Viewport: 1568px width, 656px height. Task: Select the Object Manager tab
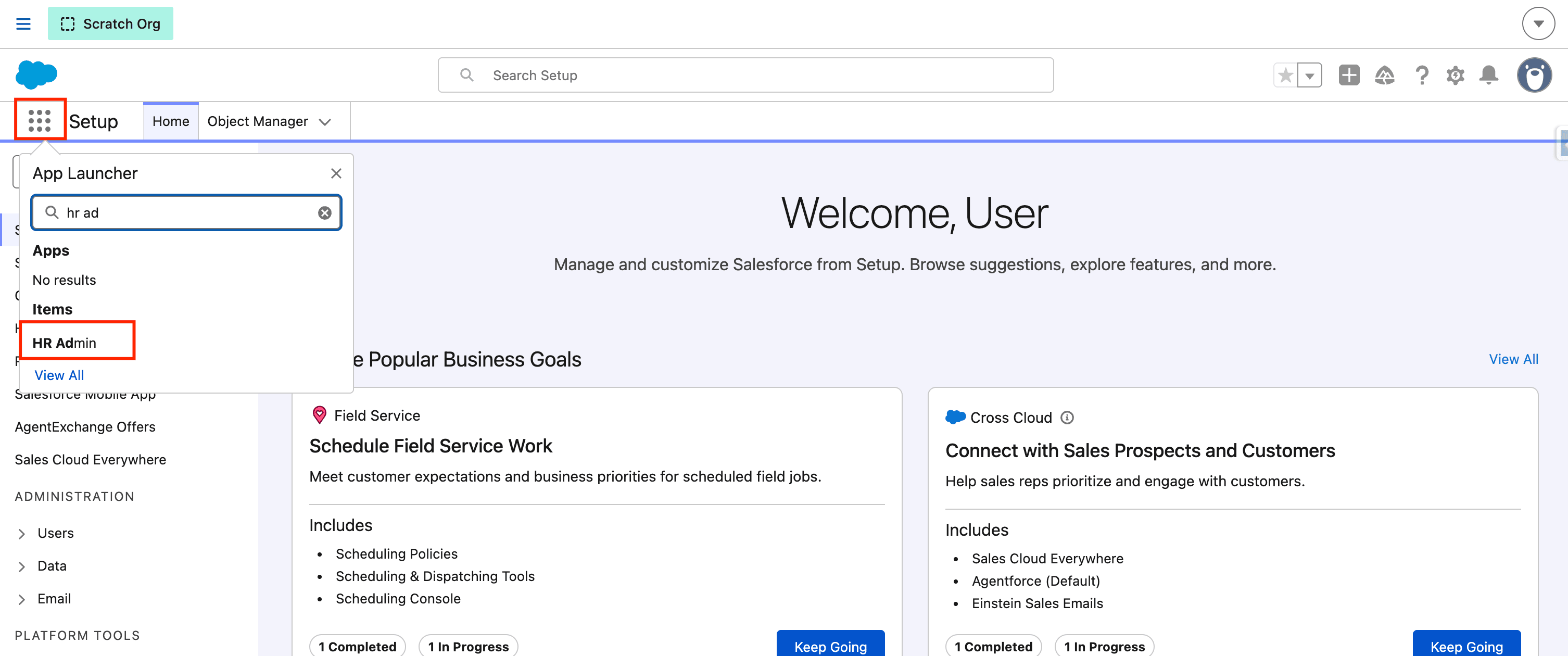tap(258, 121)
